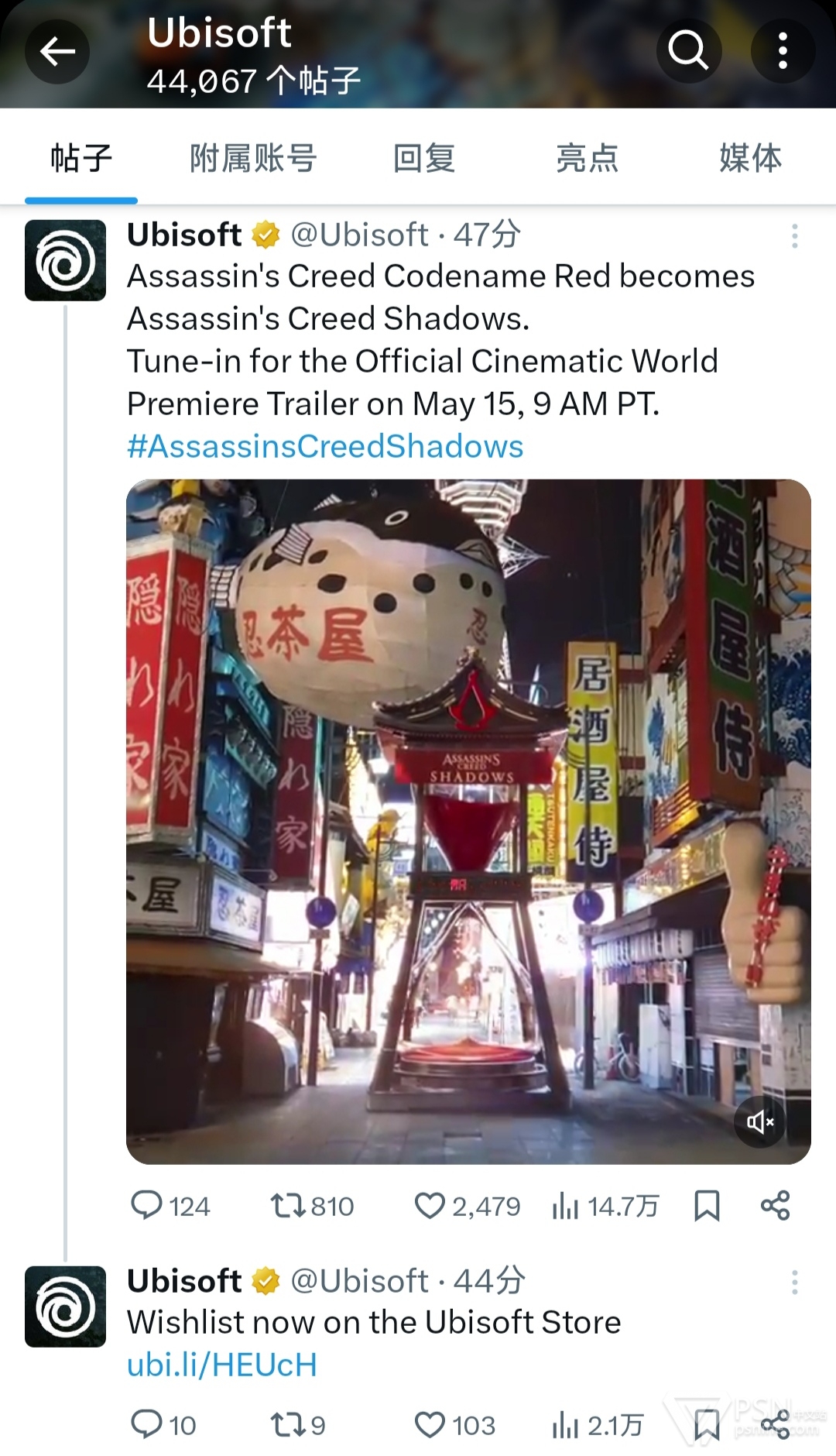Go back using the arrow icon
Screen dimensions: 836x1456
pyautogui.click(x=57, y=52)
